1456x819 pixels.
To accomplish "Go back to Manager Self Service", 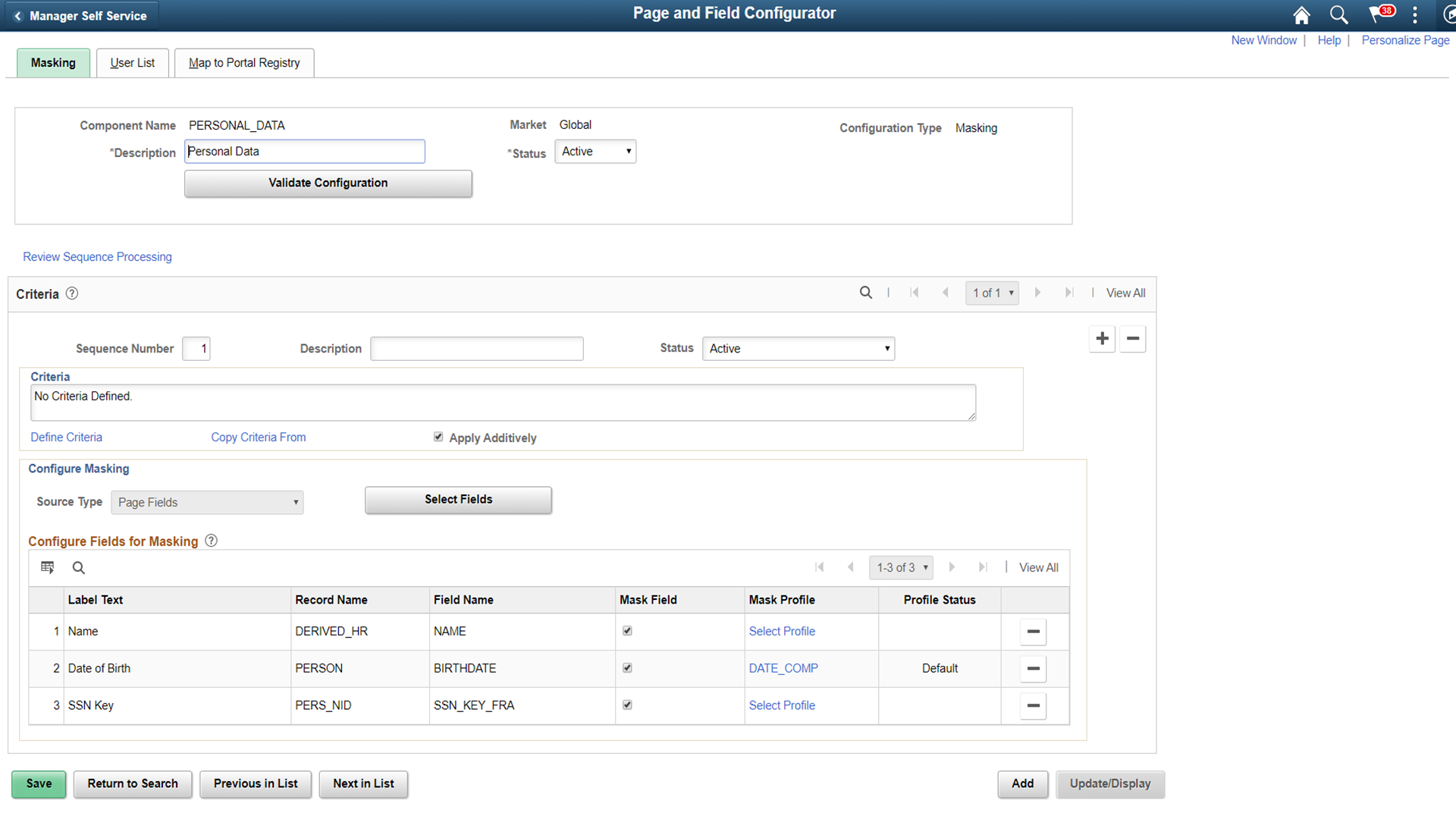I will pos(80,15).
